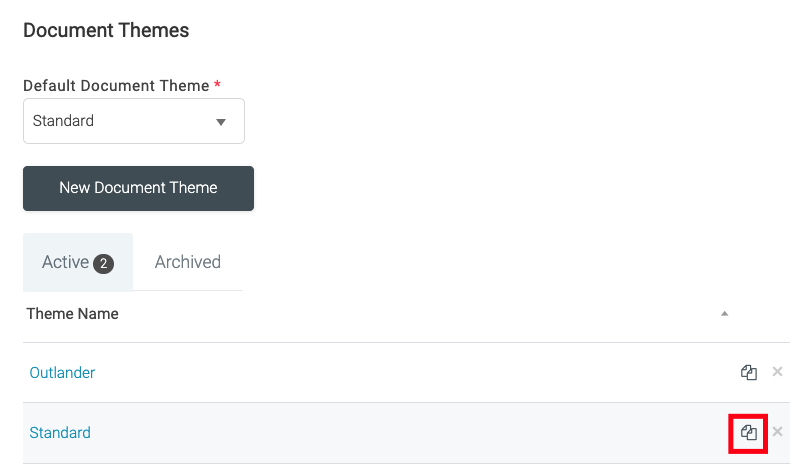Image resolution: width=796 pixels, height=475 pixels.
Task: Switch to the Archived tab
Action: point(187,262)
